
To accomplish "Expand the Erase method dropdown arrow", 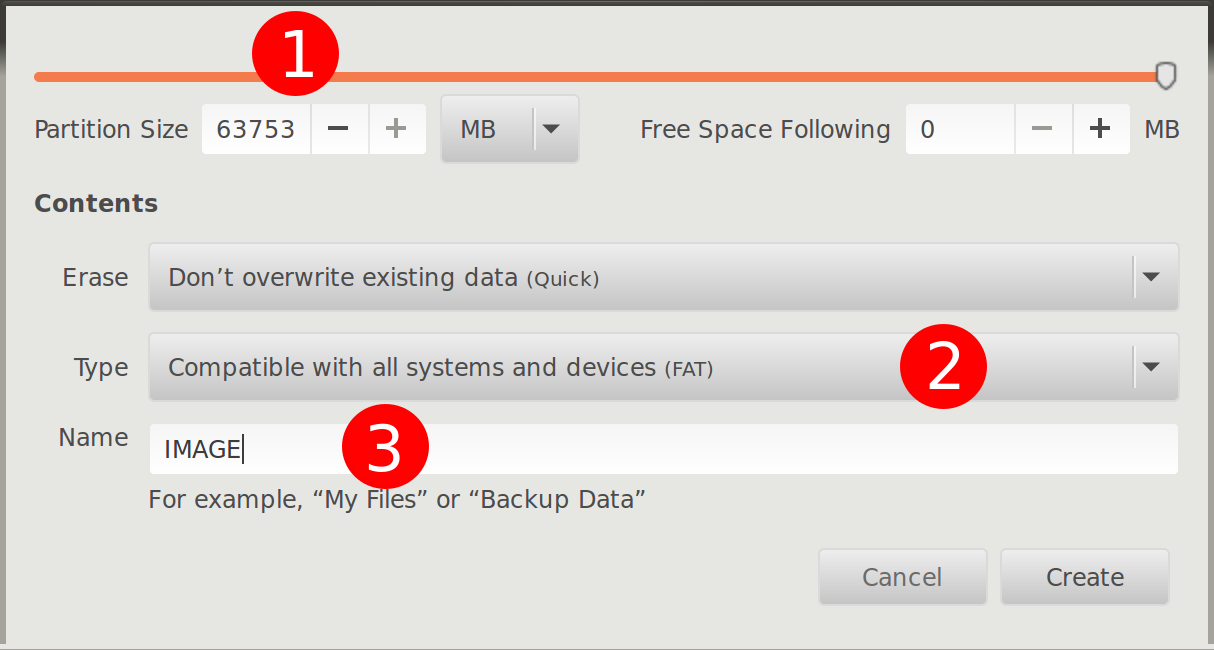I will pyautogui.click(x=1151, y=277).
